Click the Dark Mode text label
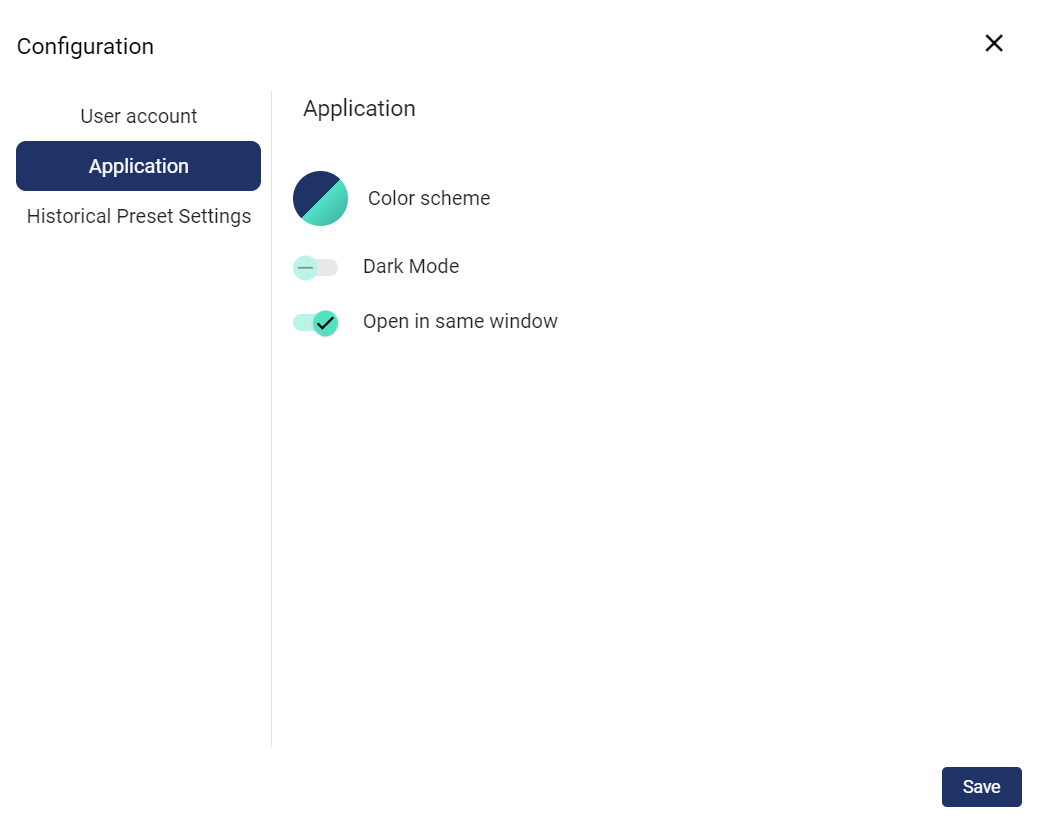The height and width of the screenshot is (822, 1041). pos(411,267)
